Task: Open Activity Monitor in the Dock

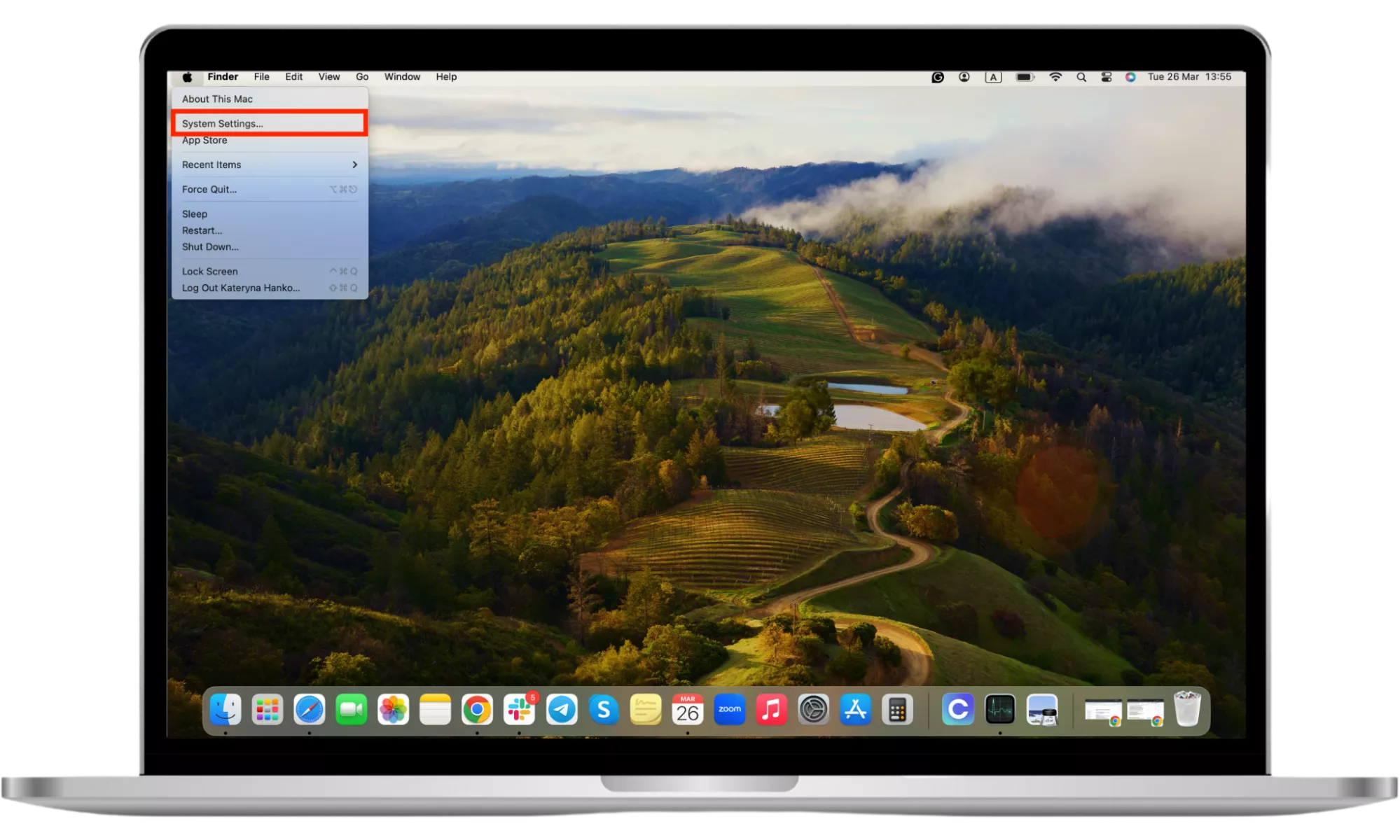Action: click(999, 710)
